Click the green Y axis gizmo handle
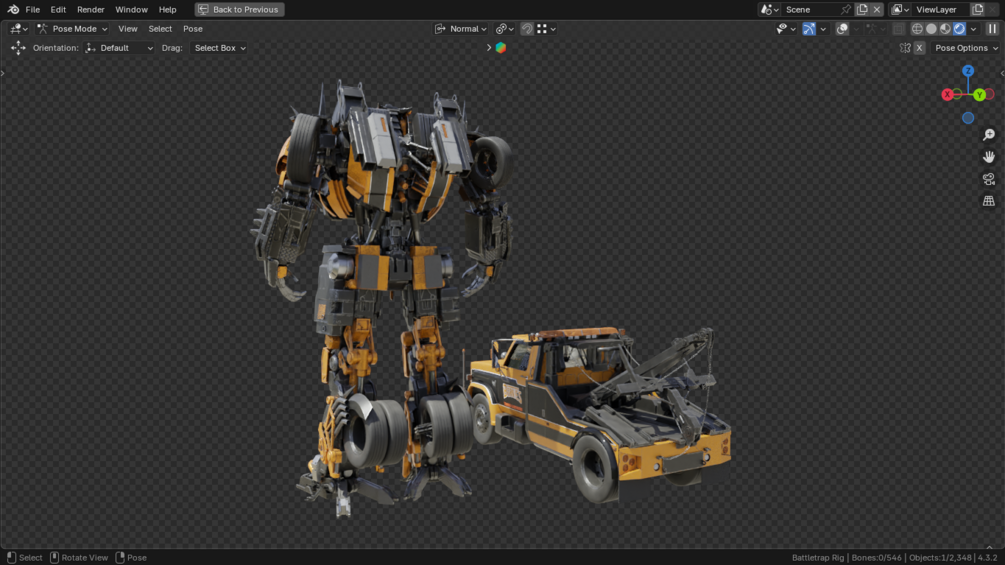The image size is (1005, 565). [x=979, y=95]
